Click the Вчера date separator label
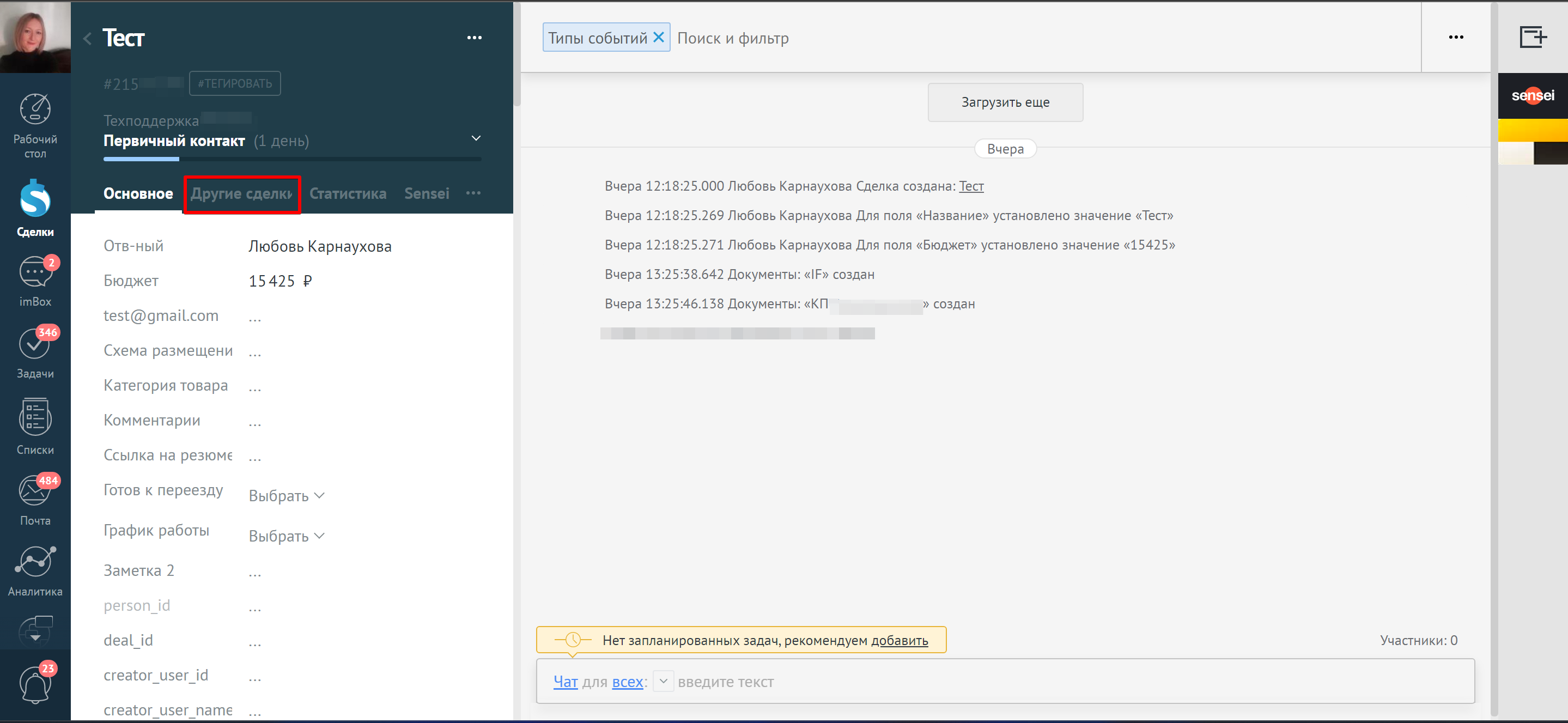 1005,149
